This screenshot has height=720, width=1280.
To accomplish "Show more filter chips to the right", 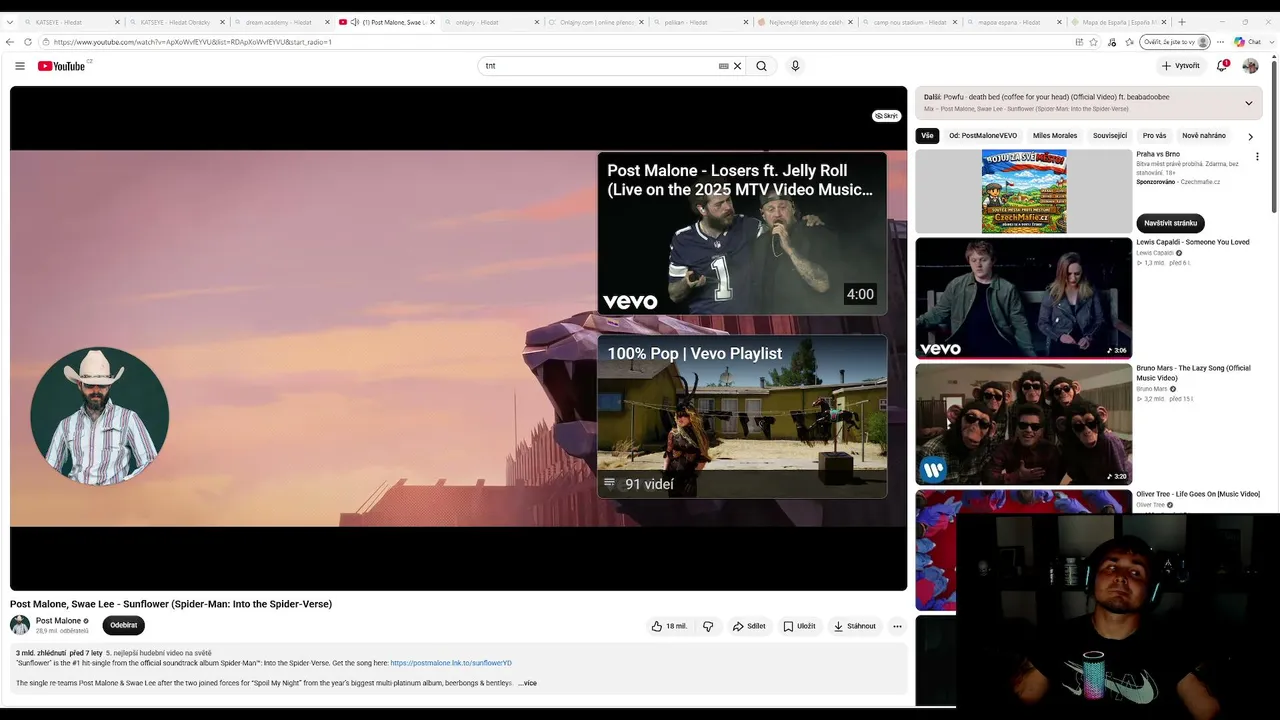I will pyautogui.click(x=1250, y=136).
